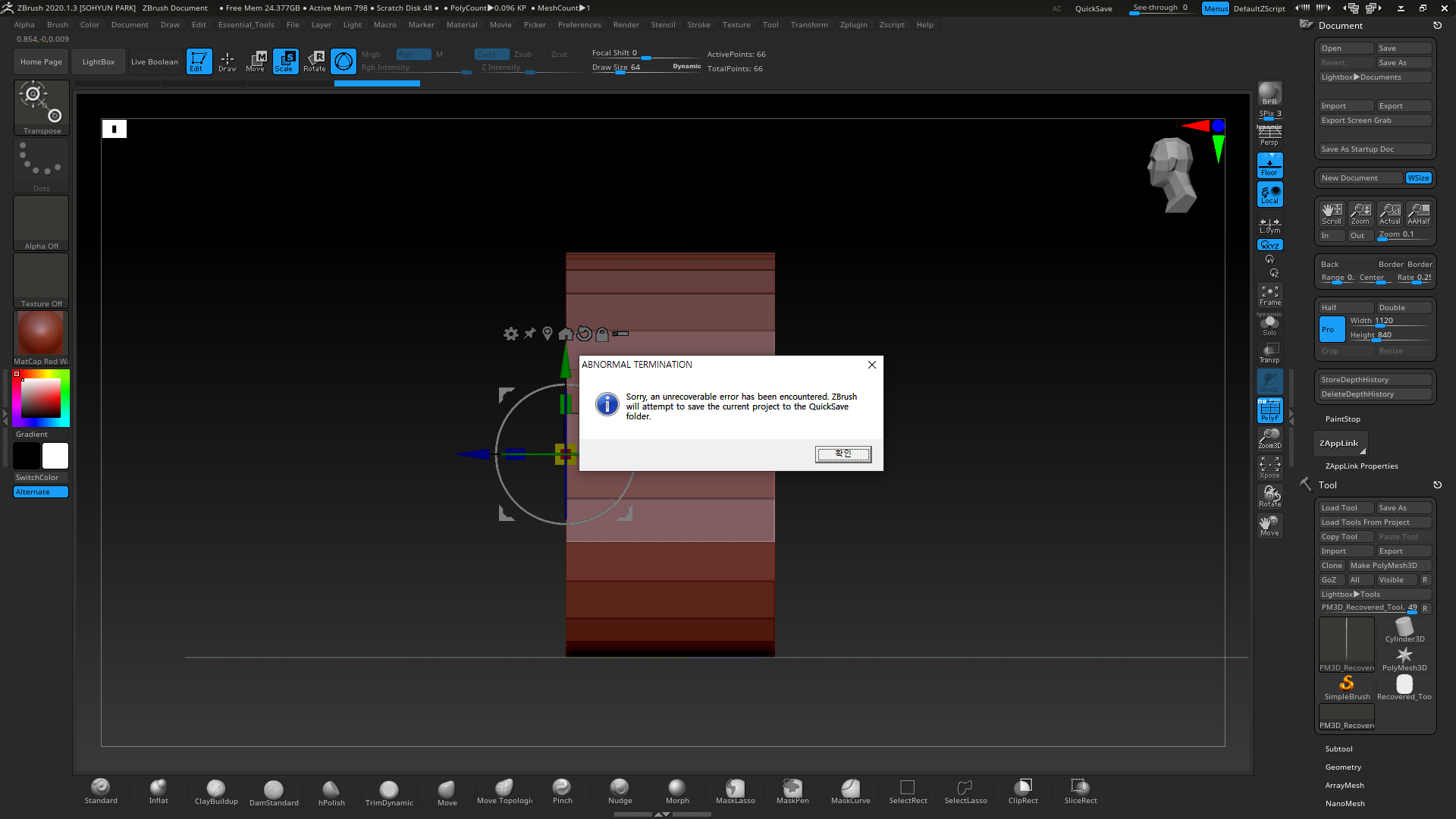The height and width of the screenshot is (819, 1456).
Task: Click the BPR render icon
Action: pos(1269,94)
